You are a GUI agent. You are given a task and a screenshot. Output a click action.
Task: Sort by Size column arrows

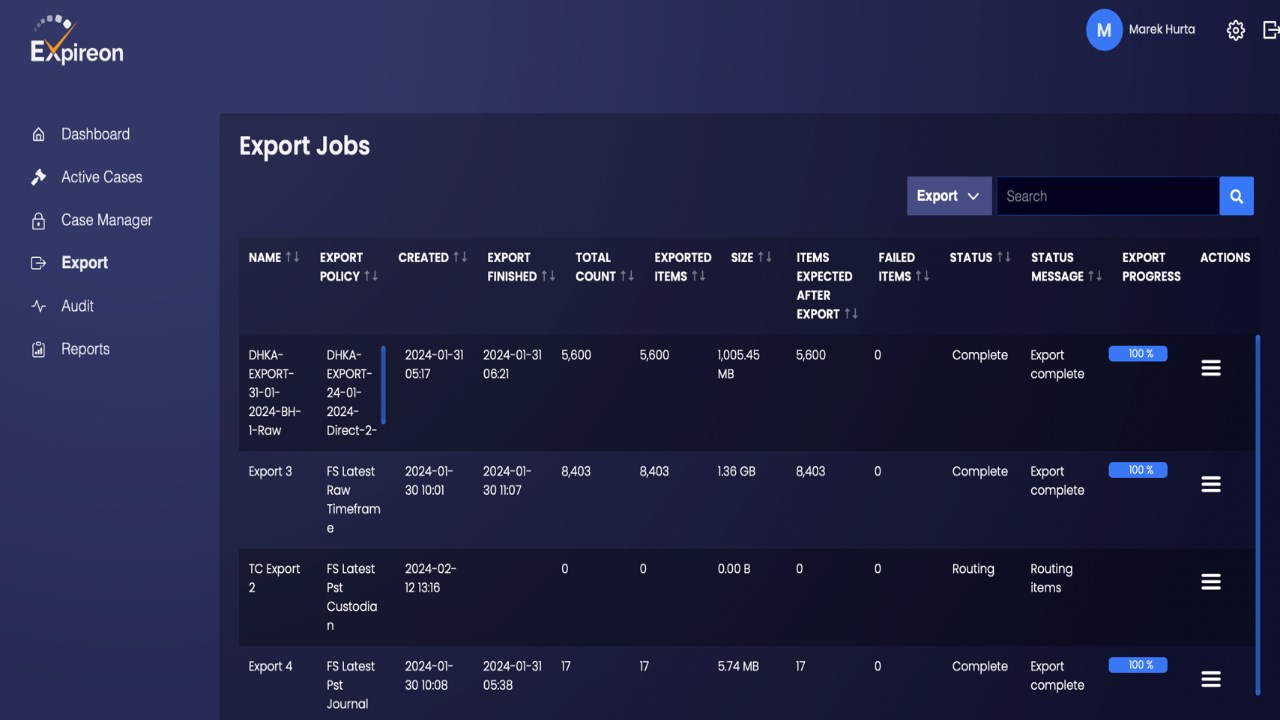764,257
